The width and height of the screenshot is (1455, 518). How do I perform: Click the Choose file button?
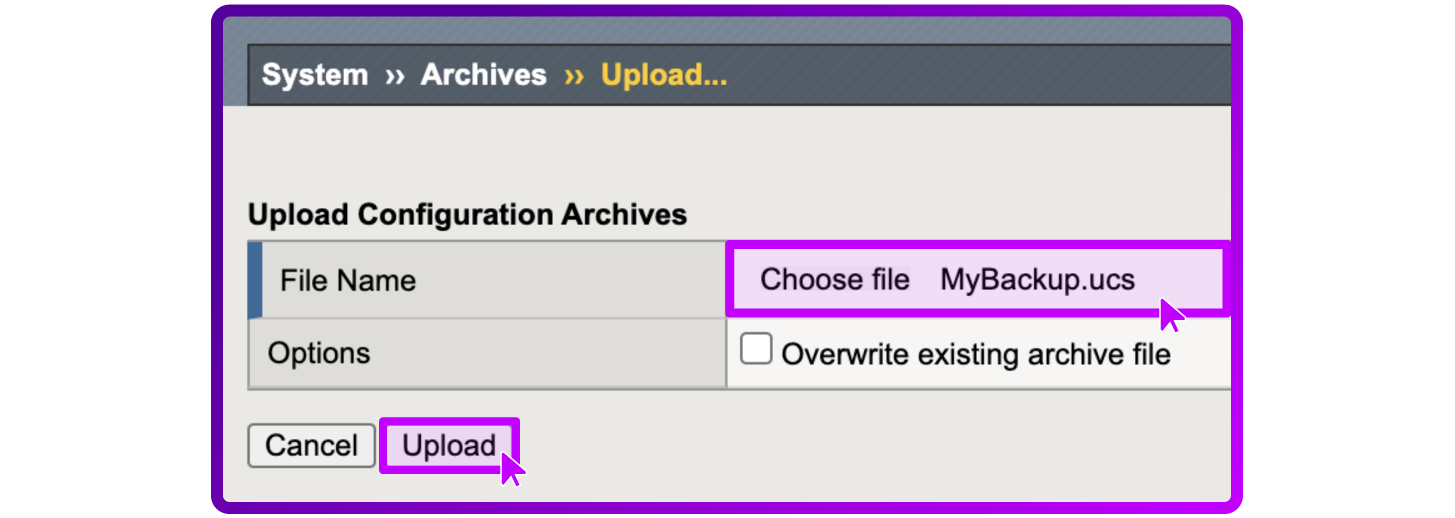[835, 280]
